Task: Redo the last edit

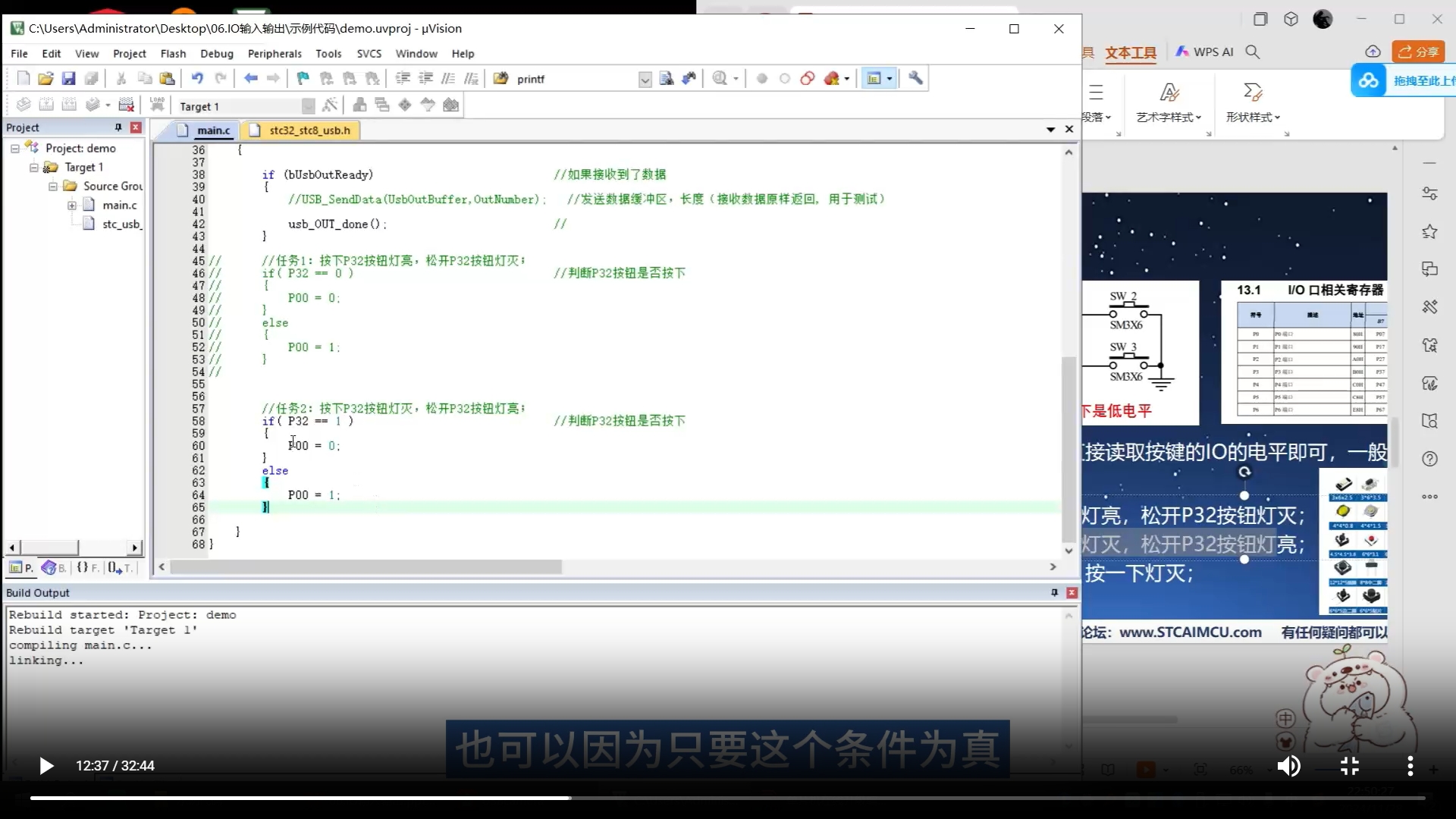Action: point(221,79)
